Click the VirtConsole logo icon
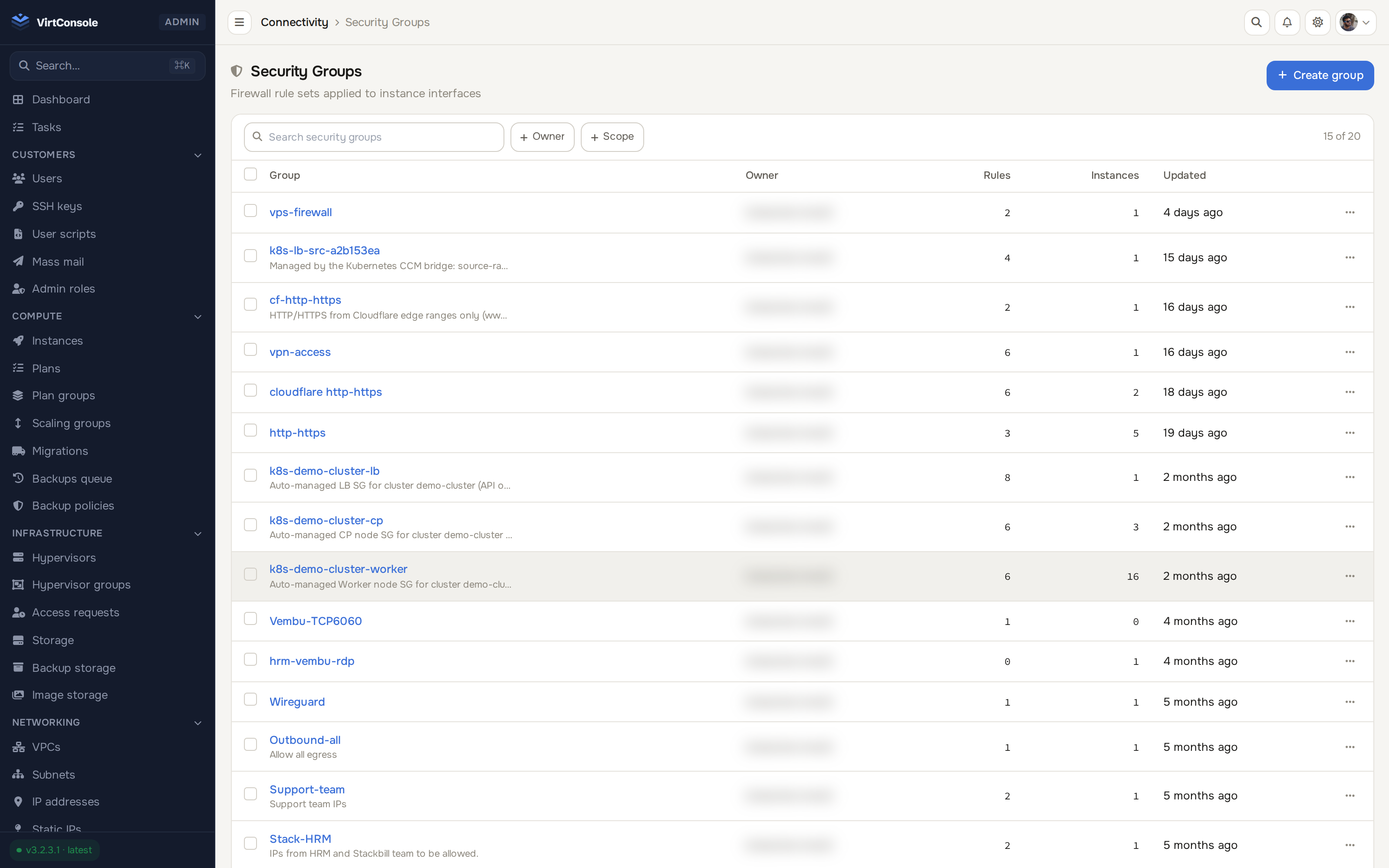The height and width of the screenshot is (868, 1389). click(x=21, y=22)
